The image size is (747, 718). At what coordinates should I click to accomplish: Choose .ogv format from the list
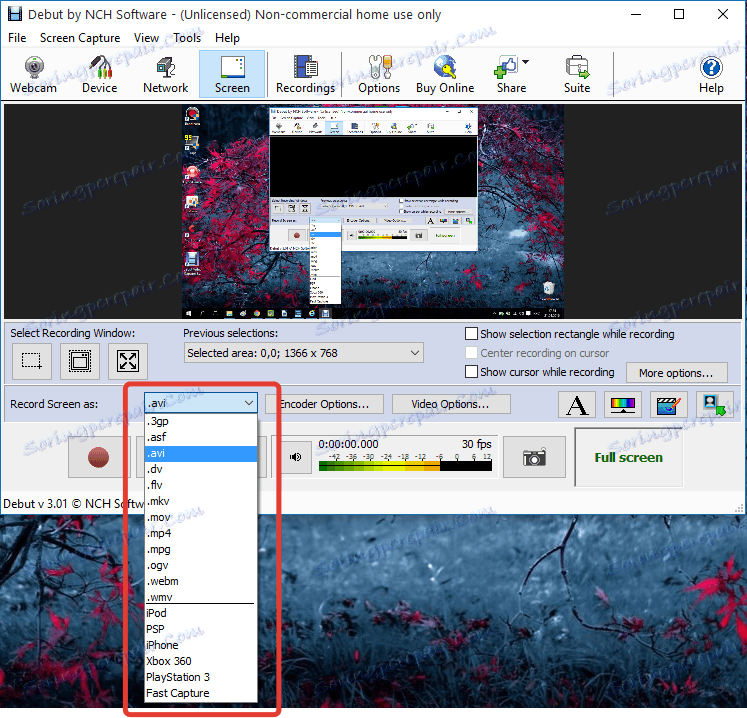(x=201, y=566)
